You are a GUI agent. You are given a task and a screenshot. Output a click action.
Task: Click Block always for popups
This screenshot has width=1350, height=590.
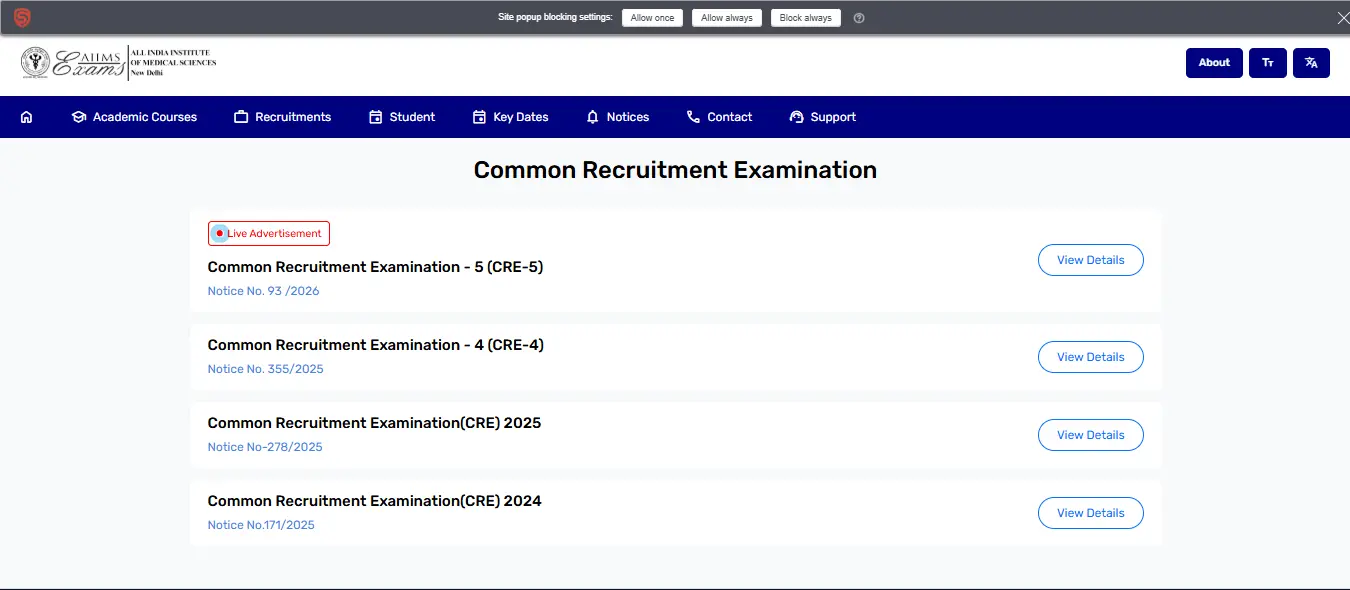coord(806,18)
